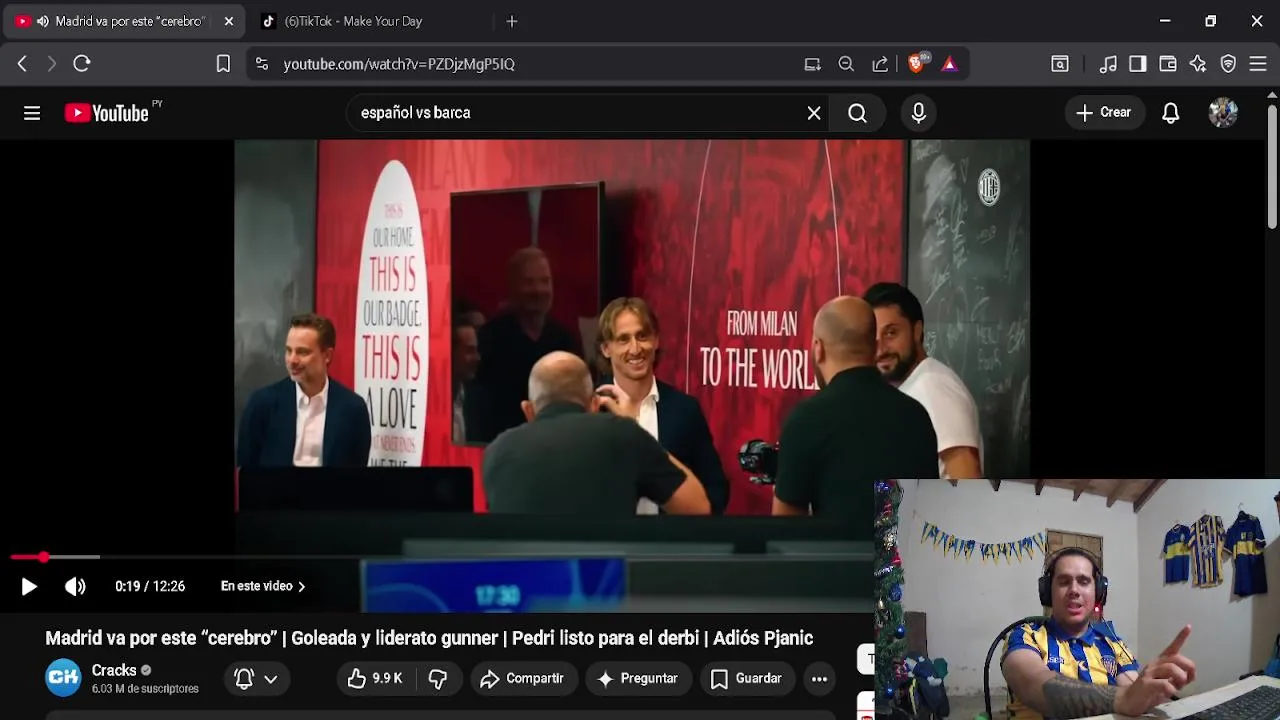
Task: Mute the video volume
Action: 75,587
